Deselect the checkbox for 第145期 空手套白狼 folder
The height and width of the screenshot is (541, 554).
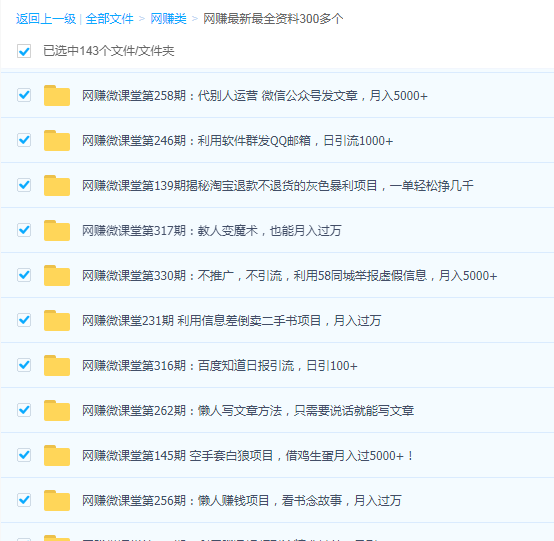(24, 455)
